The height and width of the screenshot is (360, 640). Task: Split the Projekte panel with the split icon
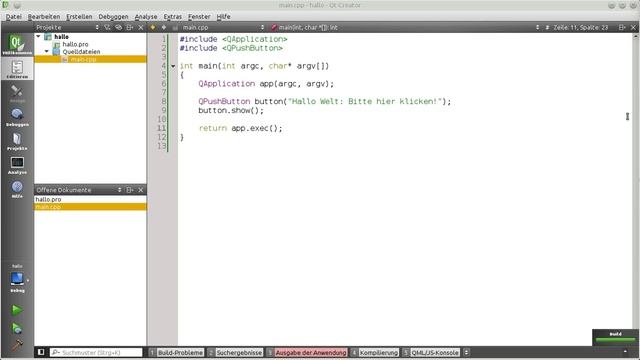130,27
